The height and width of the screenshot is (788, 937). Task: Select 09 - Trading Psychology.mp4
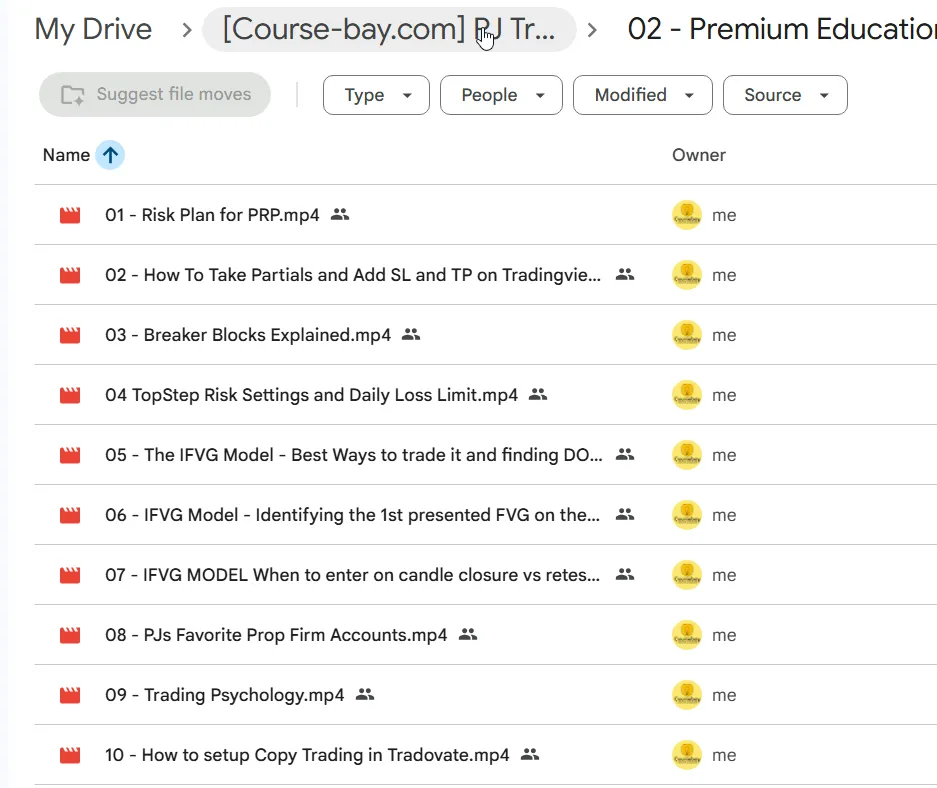pos(225,695)
